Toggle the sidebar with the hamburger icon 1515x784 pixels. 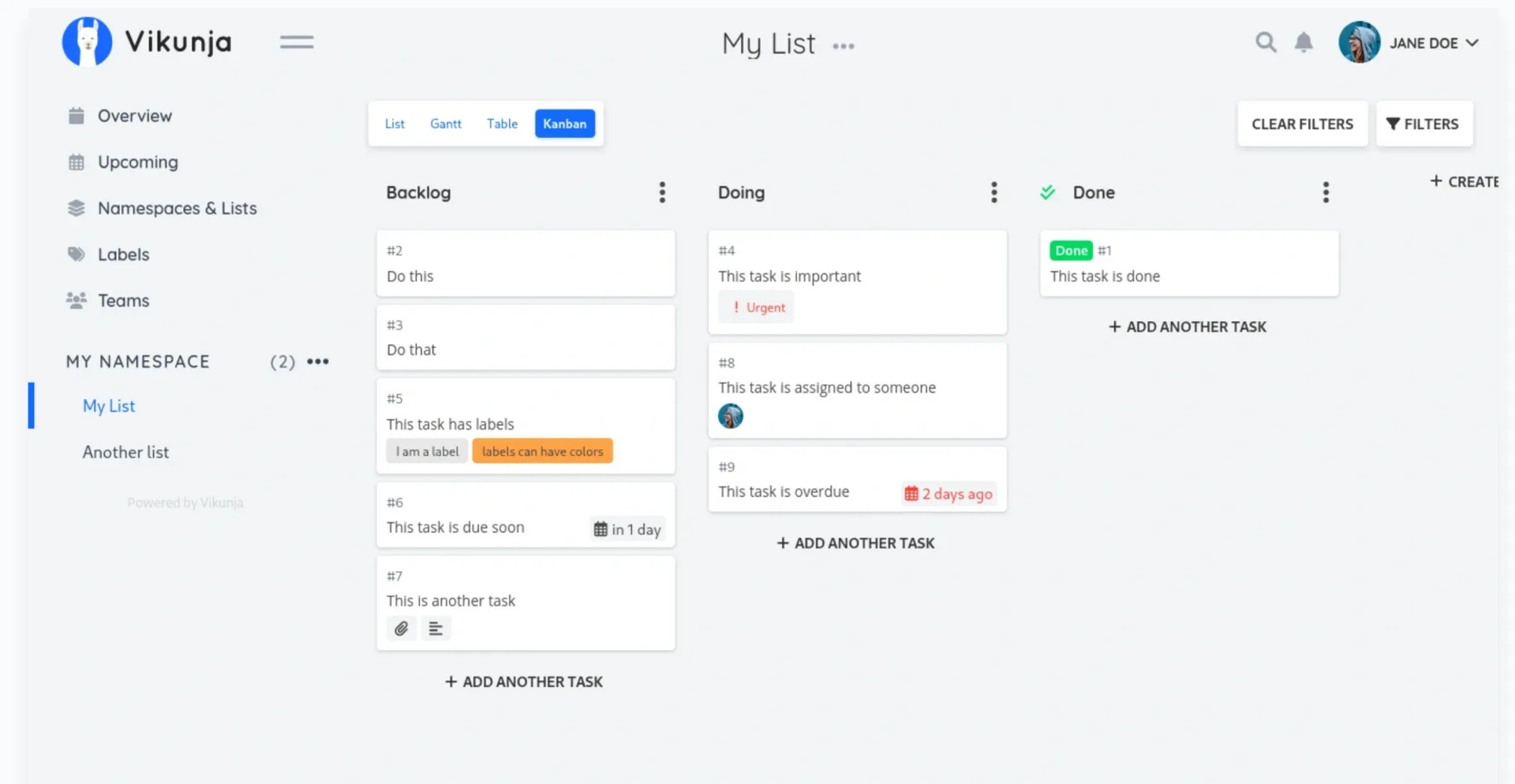(x=297, y=42)
